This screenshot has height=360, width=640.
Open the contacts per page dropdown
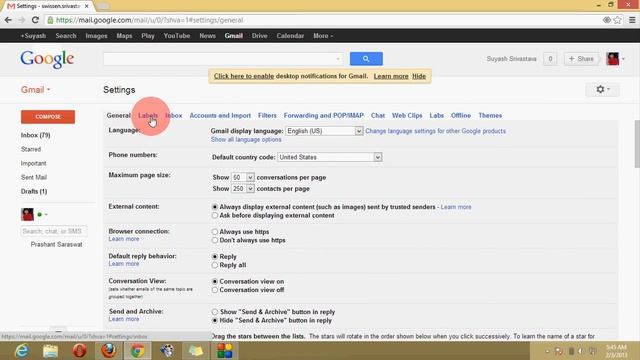[242, 189]
